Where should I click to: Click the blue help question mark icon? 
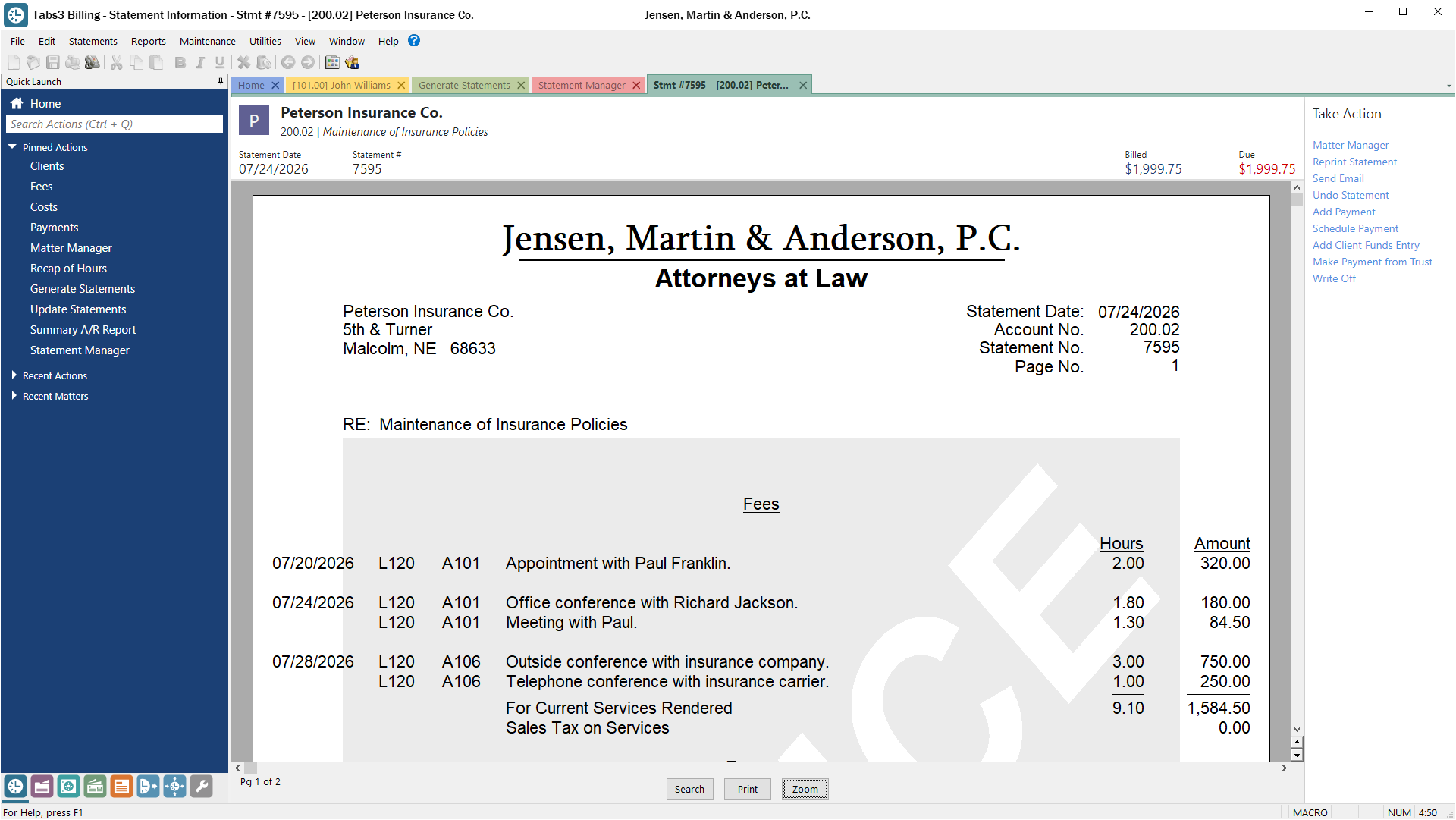(414, 41)
